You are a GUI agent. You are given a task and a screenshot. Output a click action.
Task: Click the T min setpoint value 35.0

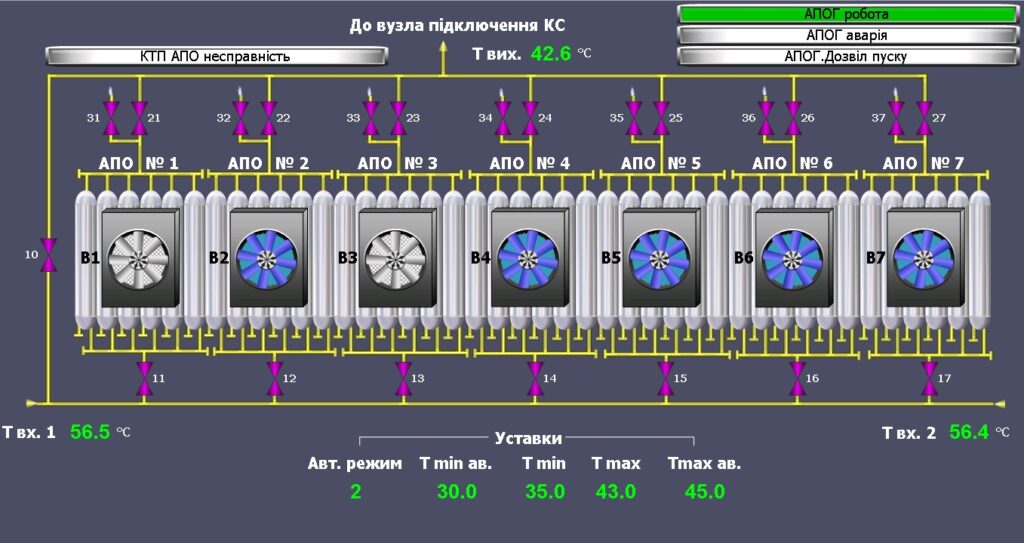pyautogui.click(x=545, y=492)
